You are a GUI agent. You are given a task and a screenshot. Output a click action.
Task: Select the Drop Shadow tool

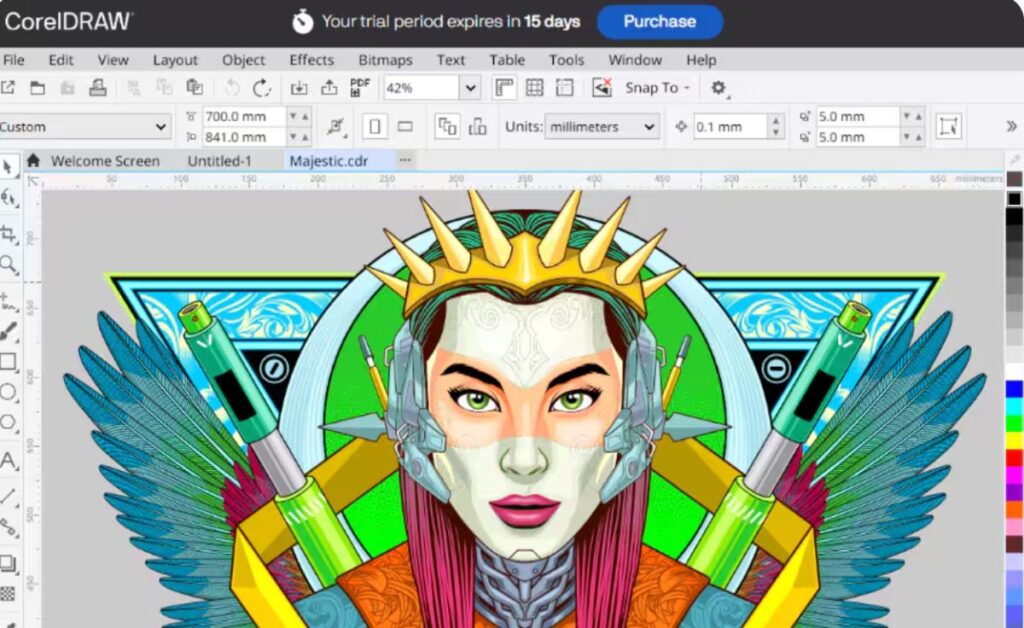pos(8,563)
